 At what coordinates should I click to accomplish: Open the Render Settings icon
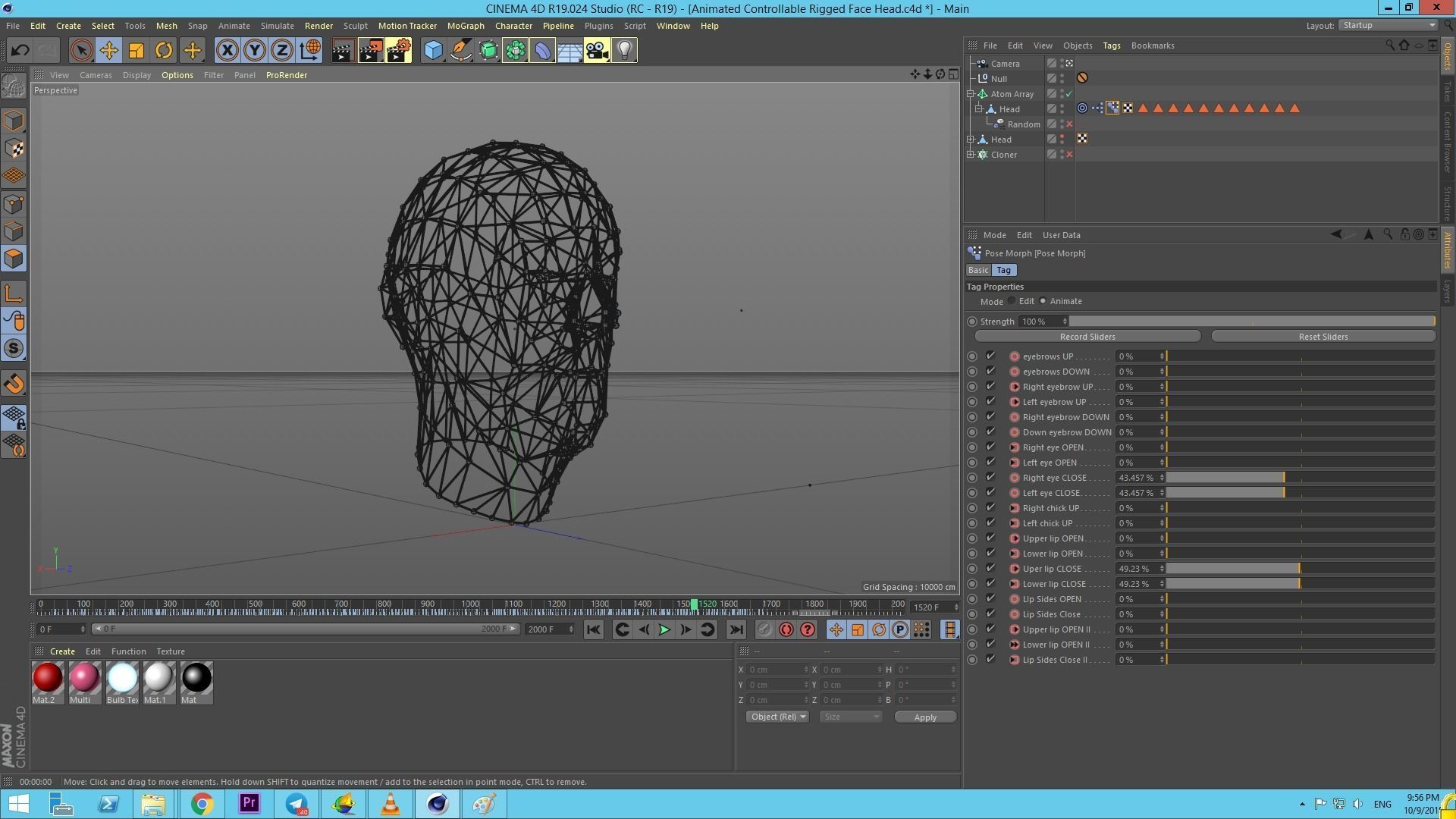pyautogui.click(x=398, y=51)
